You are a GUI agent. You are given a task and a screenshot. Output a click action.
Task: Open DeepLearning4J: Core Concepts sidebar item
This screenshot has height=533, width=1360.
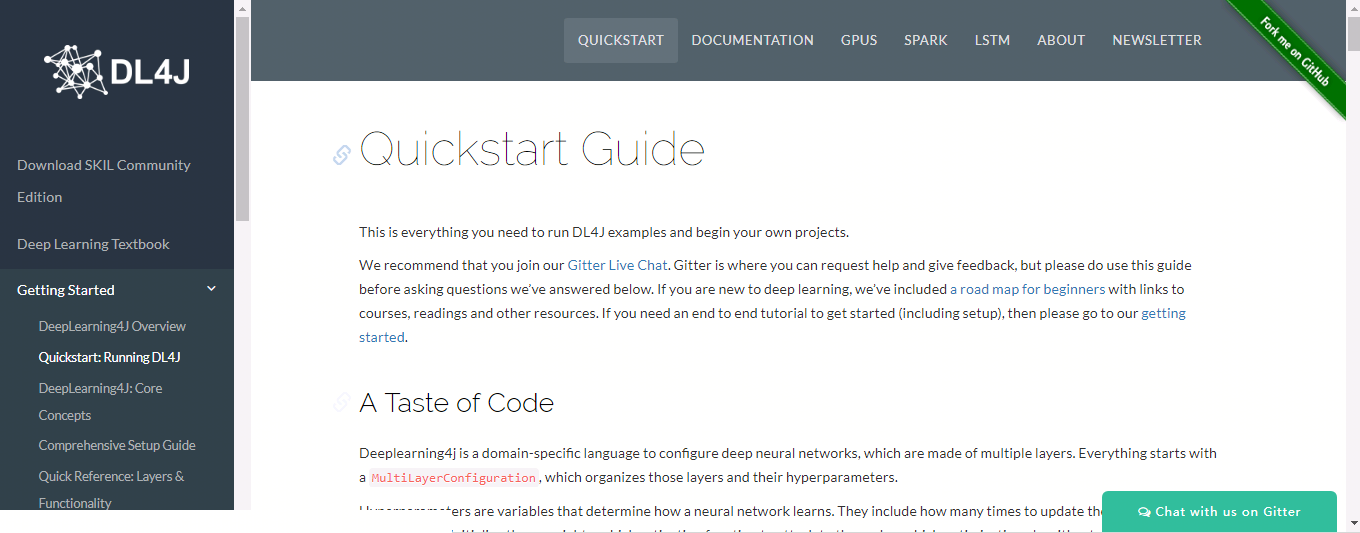coord(100,401)
